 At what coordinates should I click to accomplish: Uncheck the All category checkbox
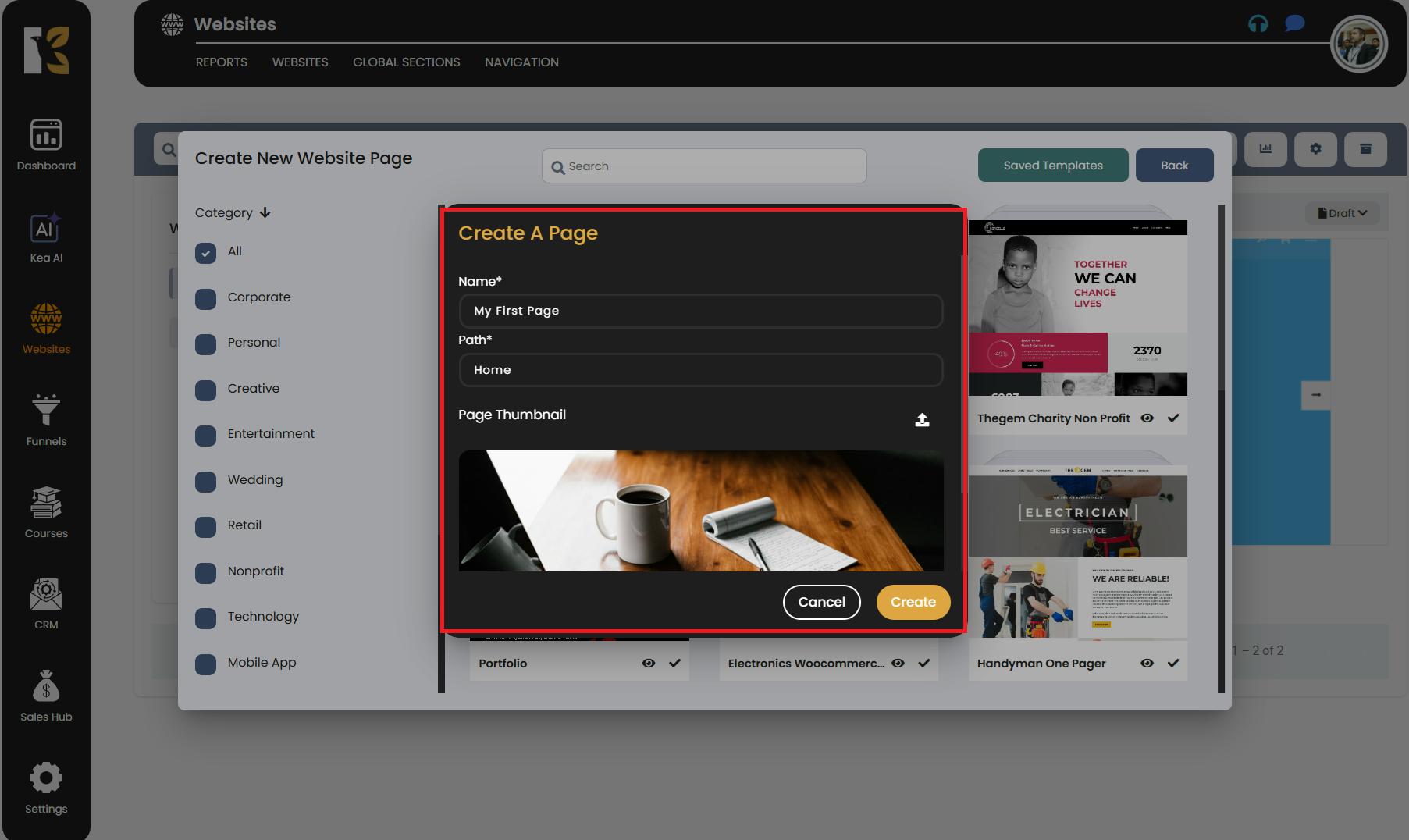pos(205,253)
